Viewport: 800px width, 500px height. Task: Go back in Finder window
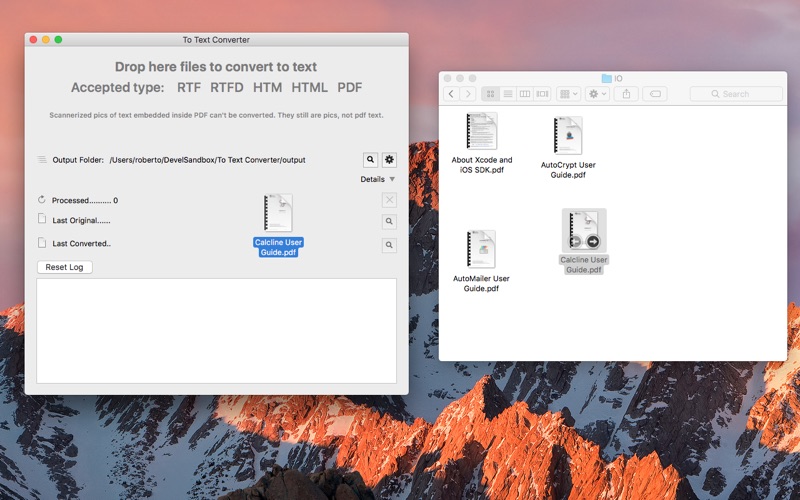tap(451, 94)
